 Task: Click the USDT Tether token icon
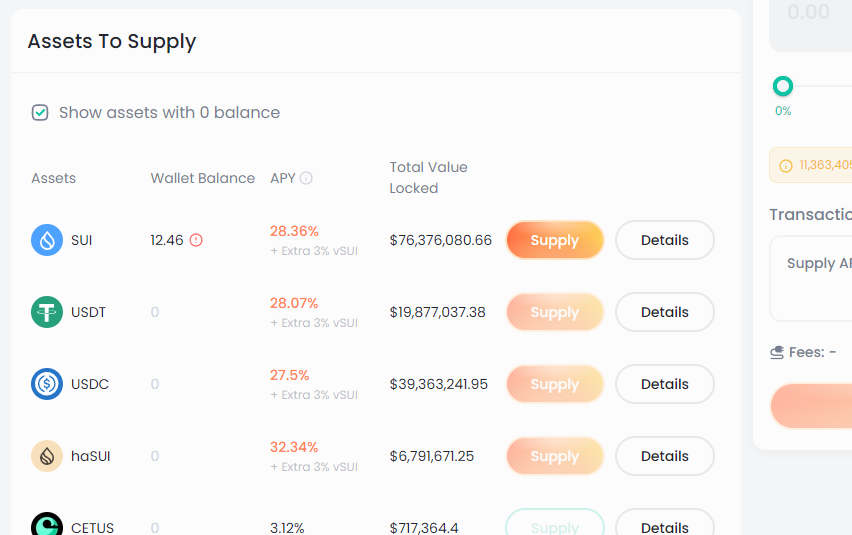[x=47, y=312]
